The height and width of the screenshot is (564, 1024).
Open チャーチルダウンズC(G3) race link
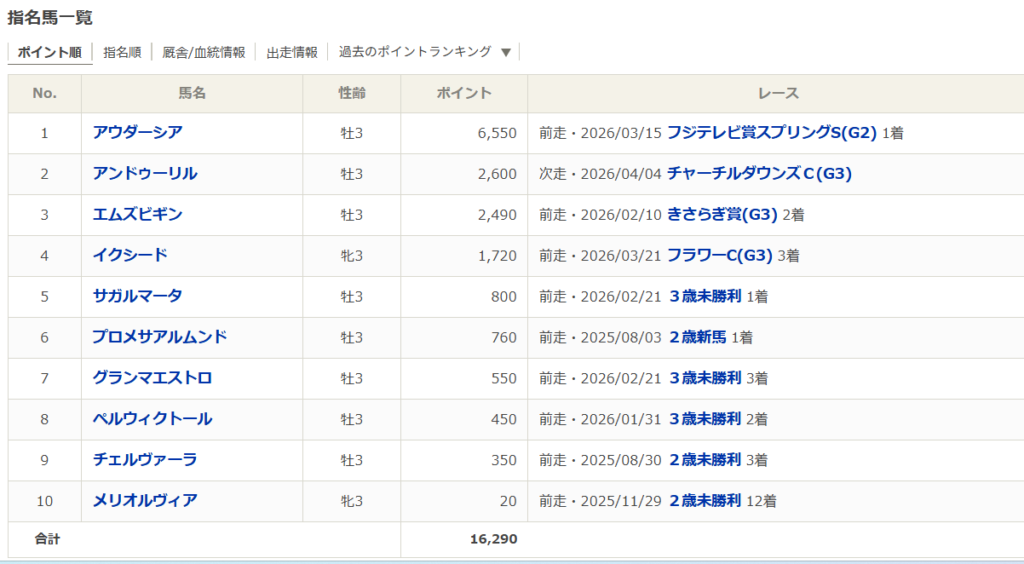(x=759, y=173)
